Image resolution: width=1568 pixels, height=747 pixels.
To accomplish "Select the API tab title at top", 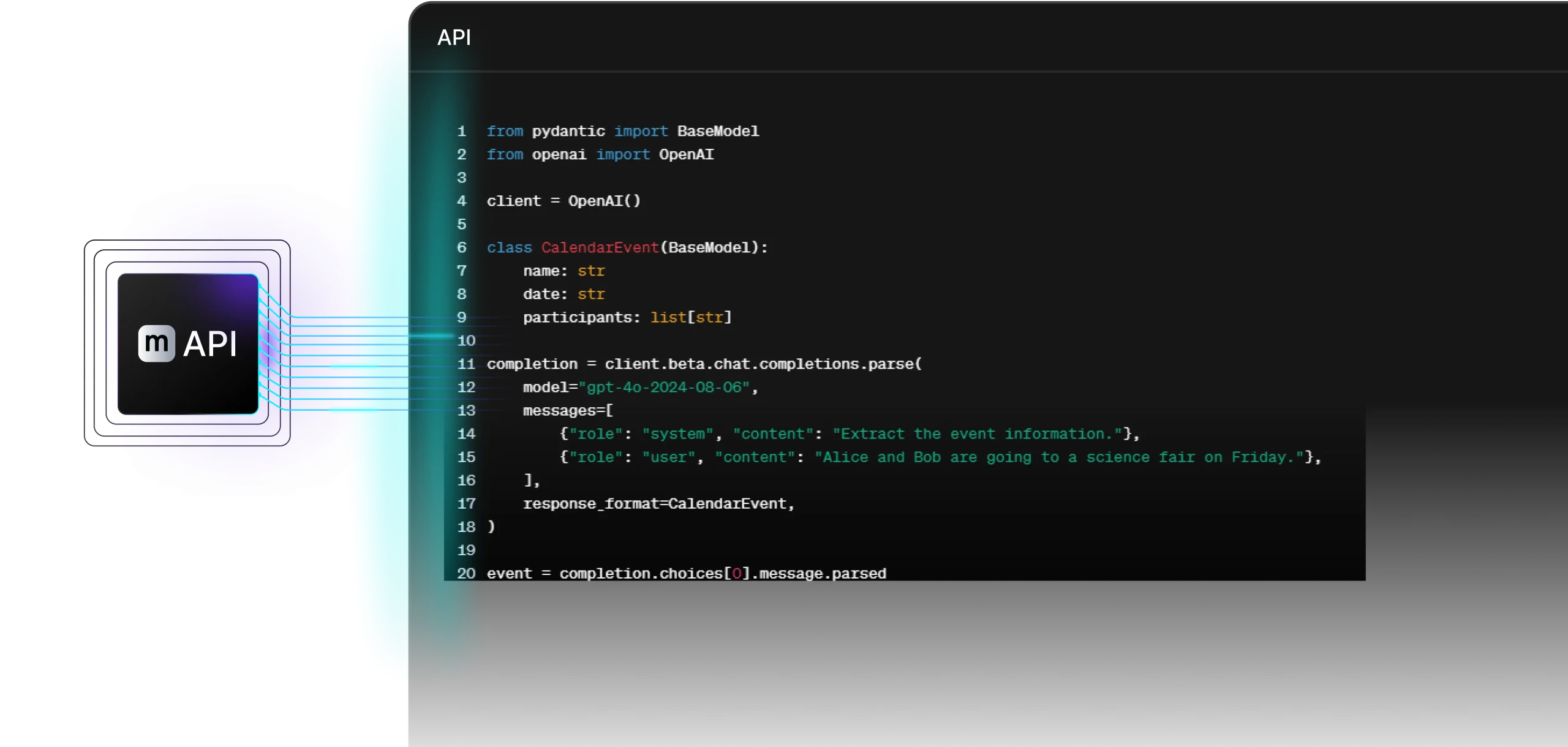I will pos(454,38).
